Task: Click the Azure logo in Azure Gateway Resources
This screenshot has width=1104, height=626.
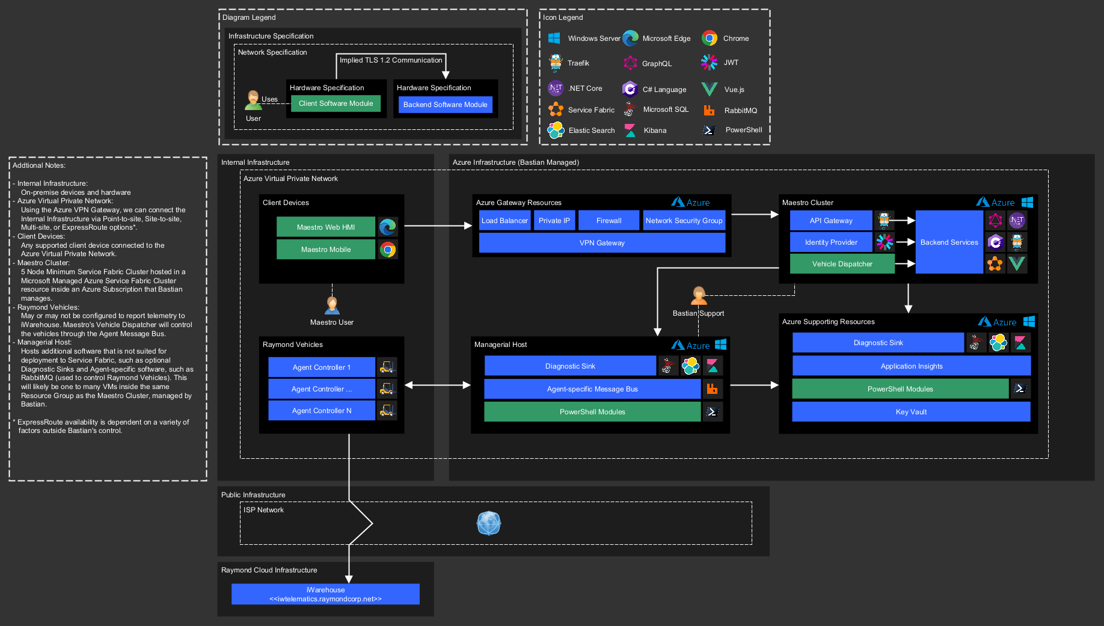Action: click(690, 203)
